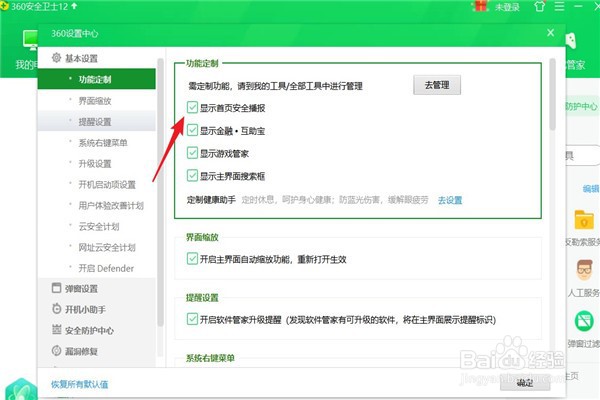Open the main menu hamburger icon
This screenshot has height=400, width=600.
pyautogui.click(x=559, y=7)
